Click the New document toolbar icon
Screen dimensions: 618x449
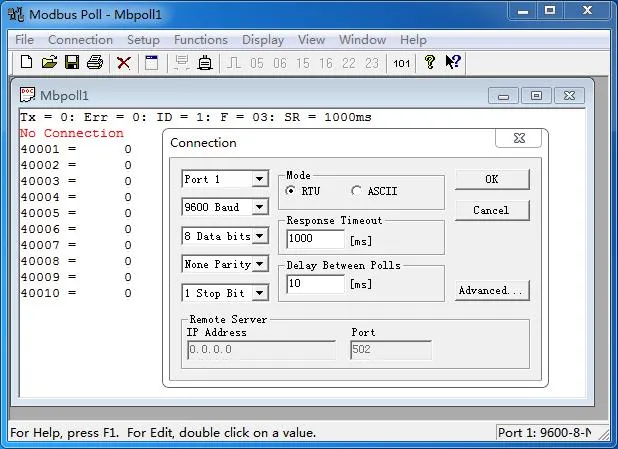click(26, 62)
